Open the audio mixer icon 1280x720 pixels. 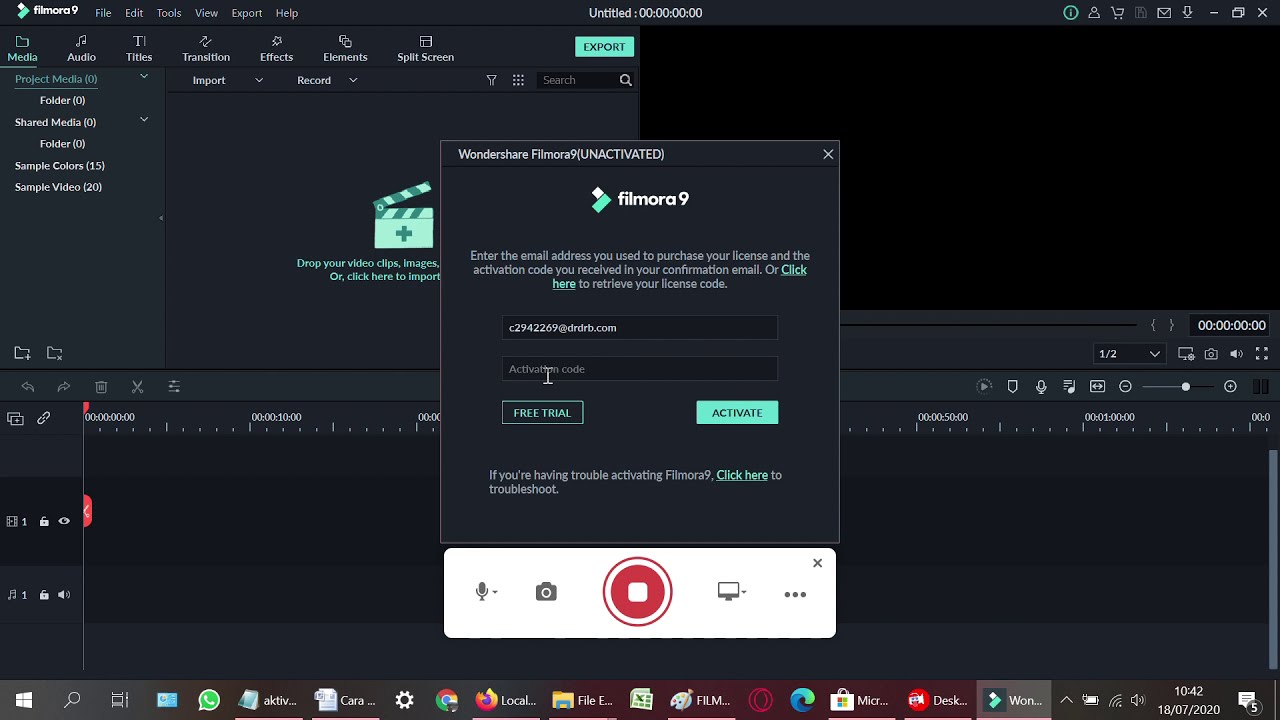1069,387
